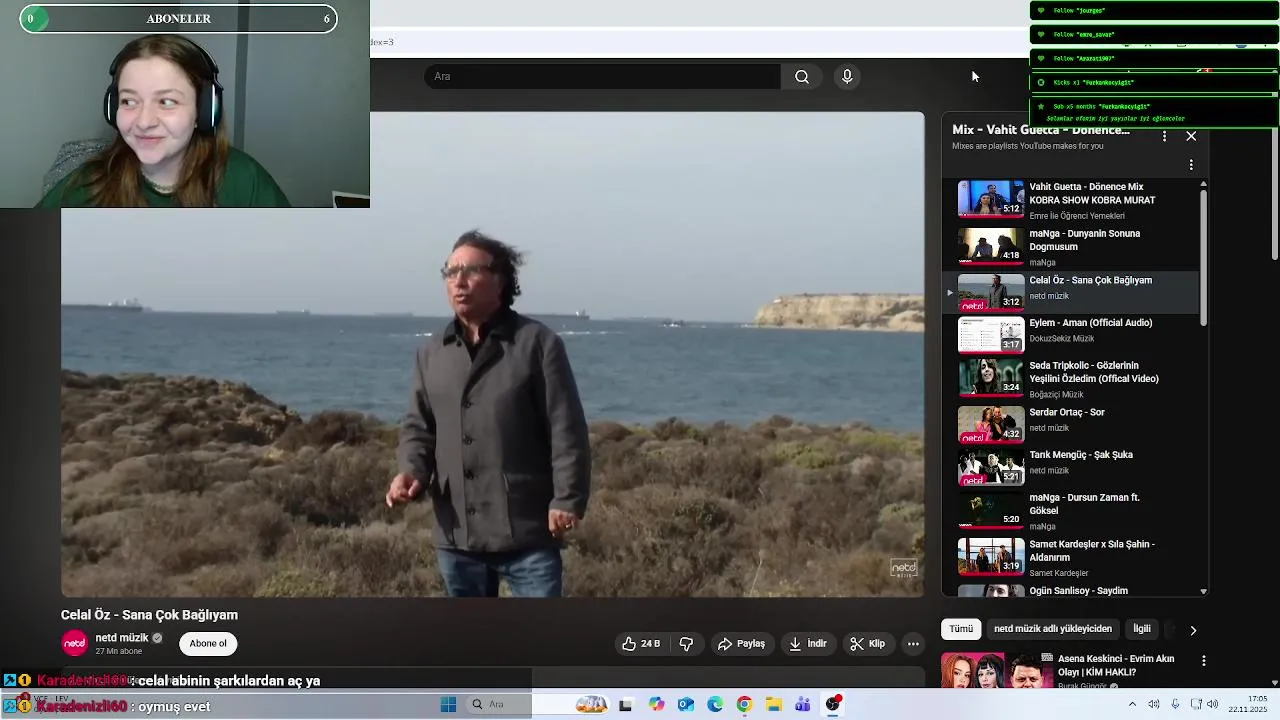This screenshot has width=1280, height=720.
Task: Open options menu for Asena Keskinci video
Action: point(1203,661)
